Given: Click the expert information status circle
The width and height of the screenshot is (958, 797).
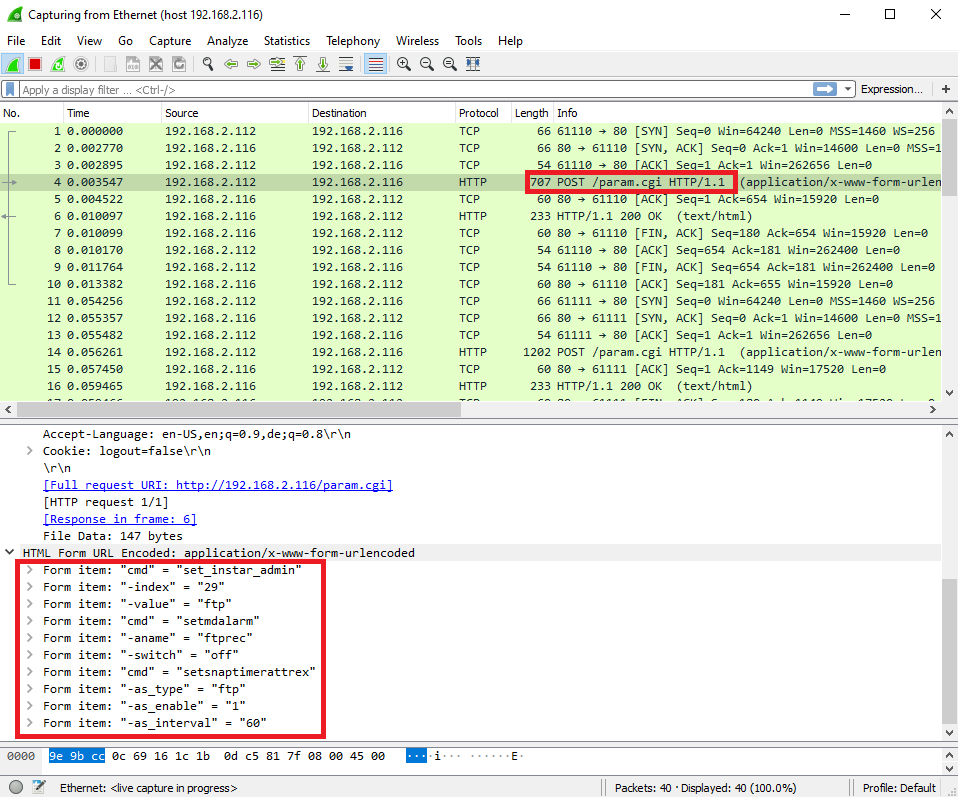Looking at the screenshot, I should (16, 787).
